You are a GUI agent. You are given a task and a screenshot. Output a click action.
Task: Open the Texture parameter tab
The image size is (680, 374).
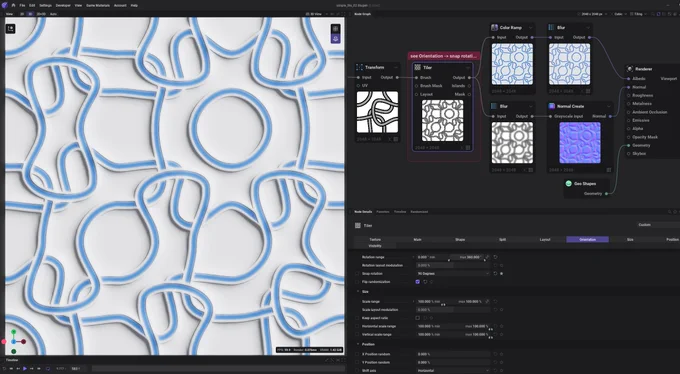click(375, 239)
